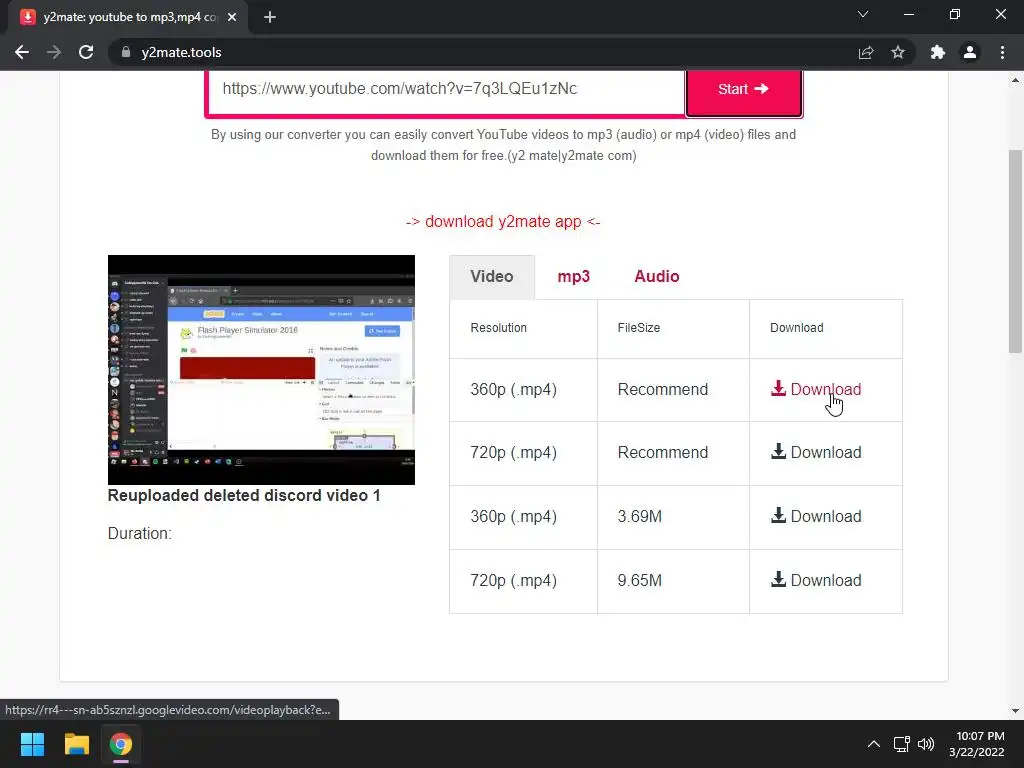Click the Resolution column header
The width and height of the screenshot is (1024, 768).
tap(498, 328)
